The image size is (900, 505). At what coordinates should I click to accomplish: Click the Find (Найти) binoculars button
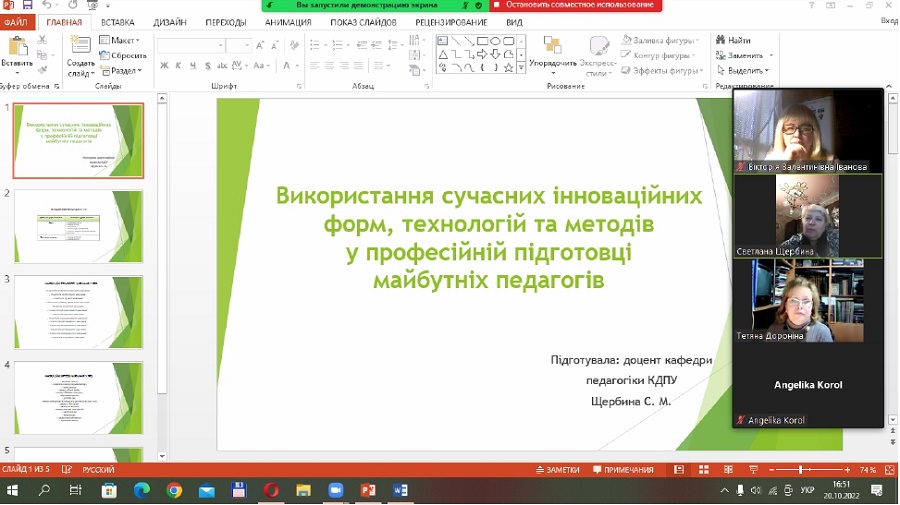[732, 40]
